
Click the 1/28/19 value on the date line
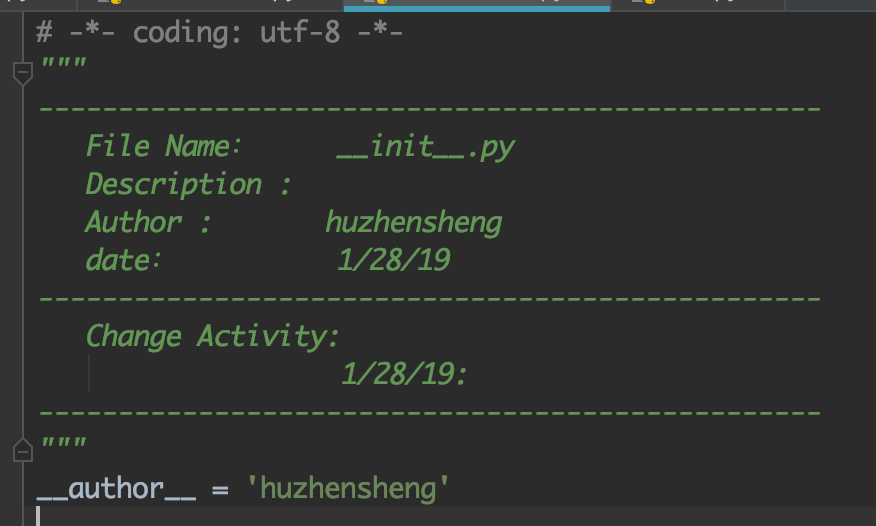point(394,260)
